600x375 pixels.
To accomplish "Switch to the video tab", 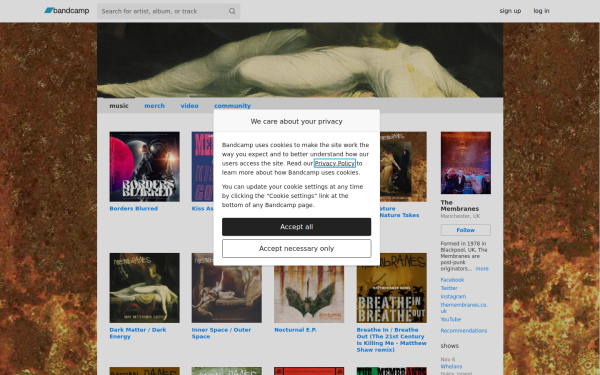I will coord(189,106).
